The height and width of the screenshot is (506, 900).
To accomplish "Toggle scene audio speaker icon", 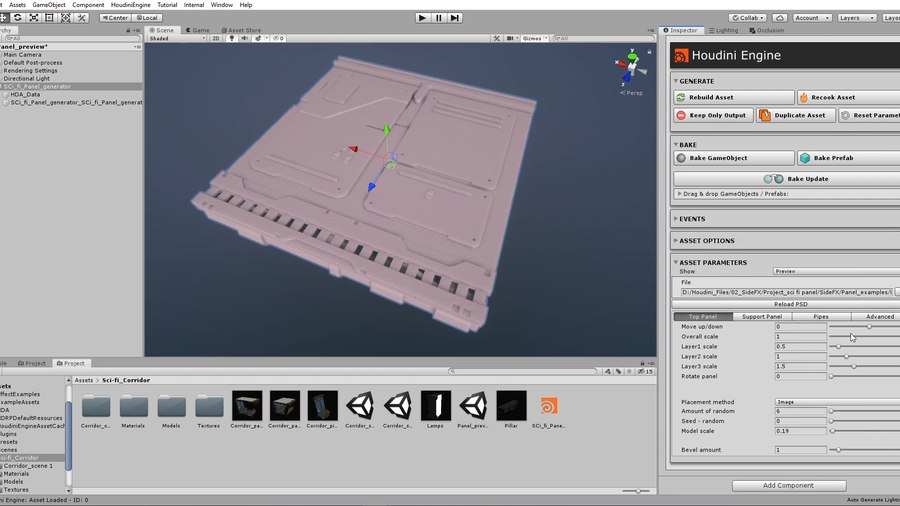I will pos(245,38).
